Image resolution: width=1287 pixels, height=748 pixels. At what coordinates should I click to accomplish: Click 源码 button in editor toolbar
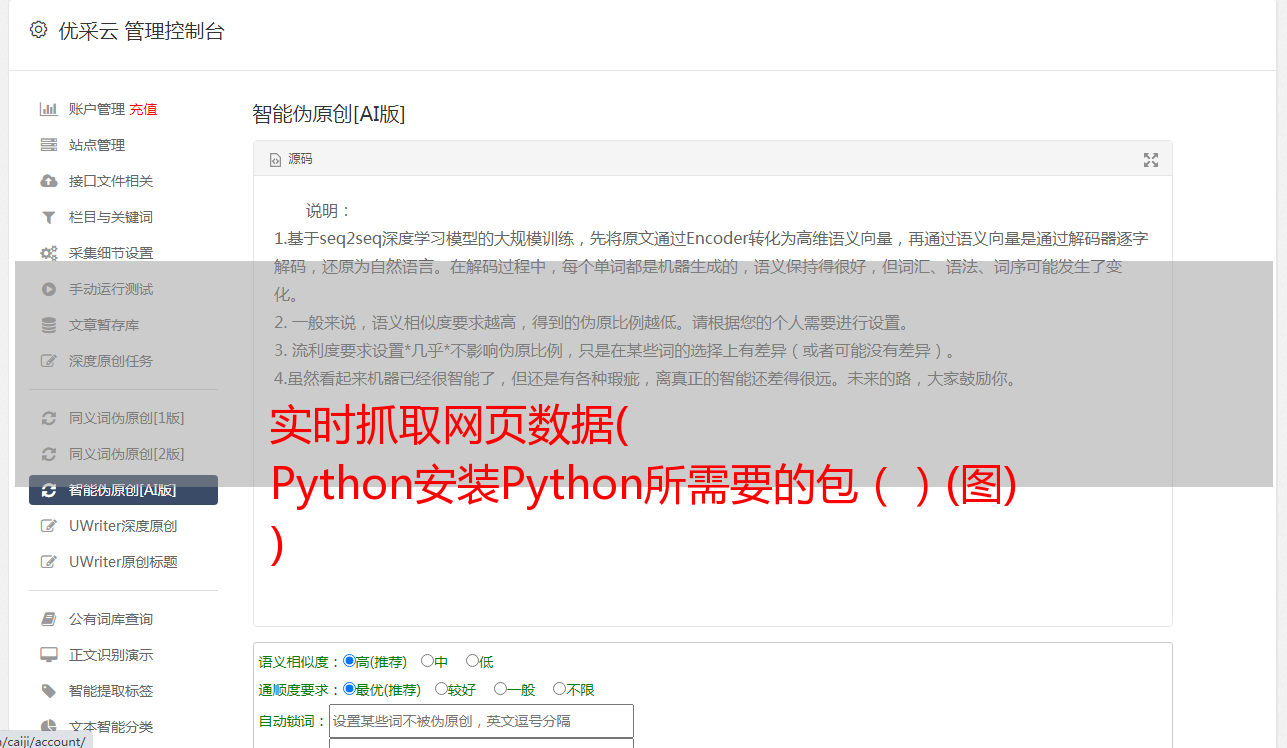click(x=291, y=159)
